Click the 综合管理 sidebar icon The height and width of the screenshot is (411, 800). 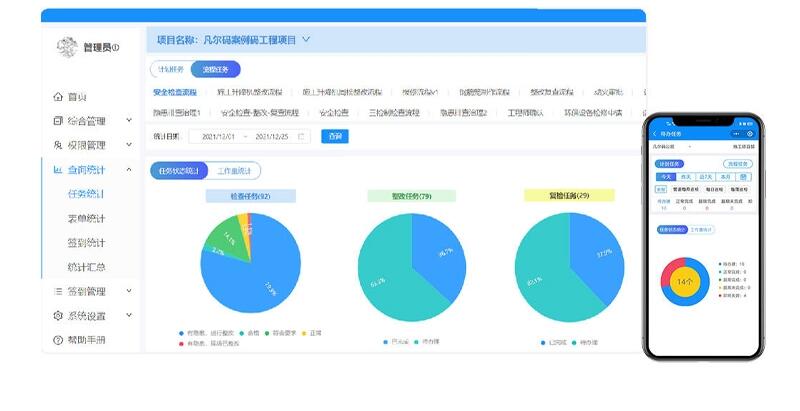pyautogui.click(x=57, y=121)
